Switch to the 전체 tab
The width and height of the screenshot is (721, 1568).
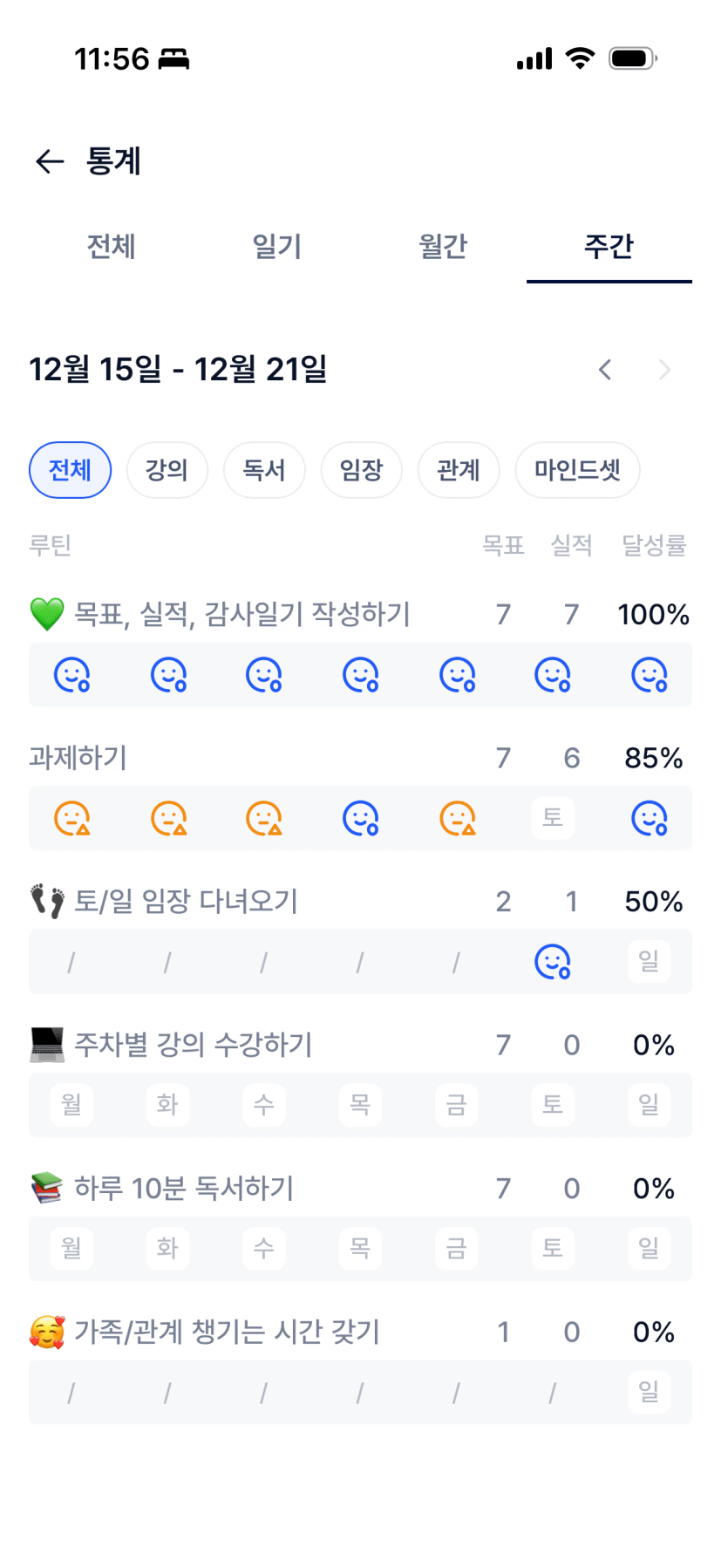click(111, 247)
